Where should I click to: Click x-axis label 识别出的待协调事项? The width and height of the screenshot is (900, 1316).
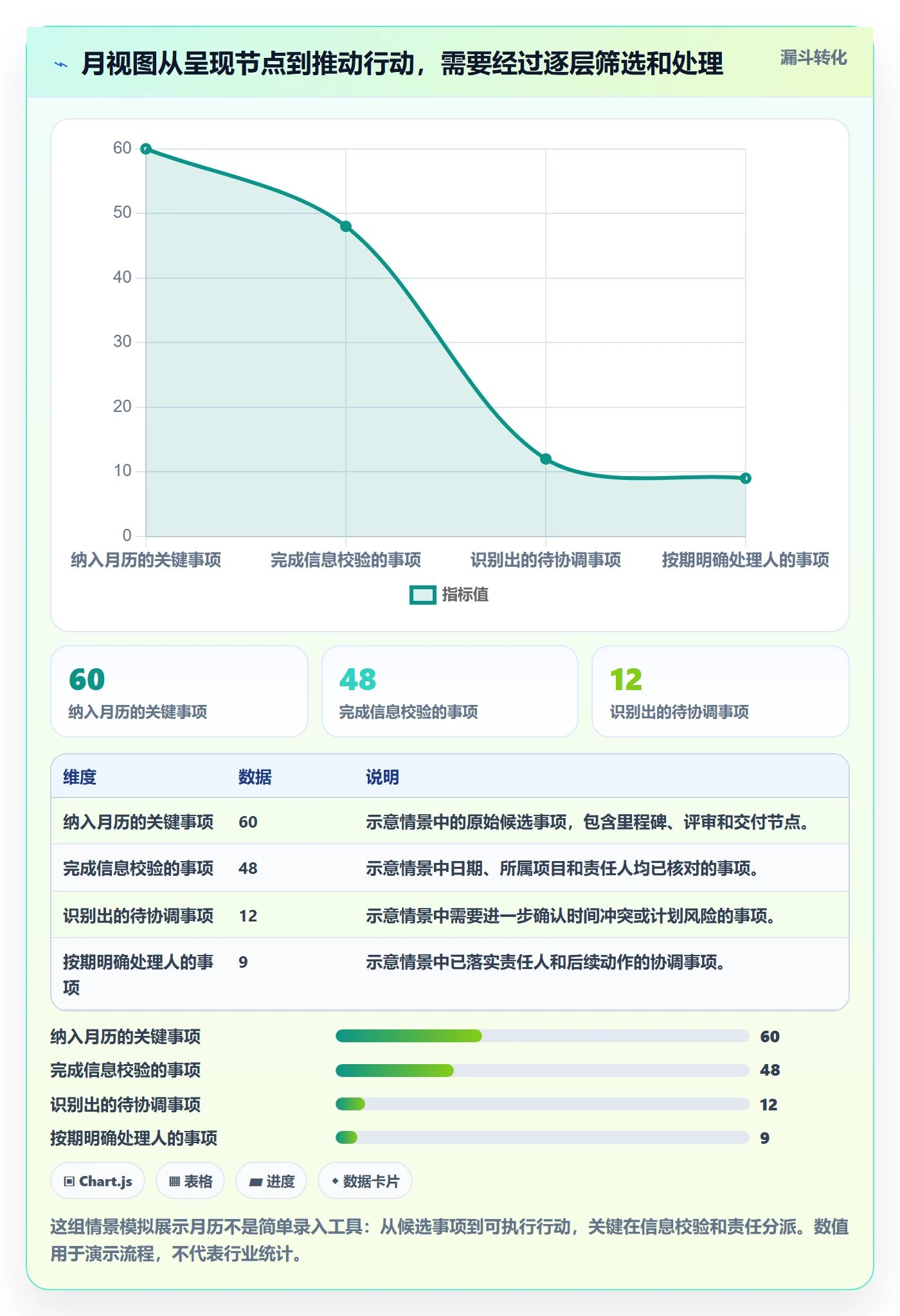point(546,560)
